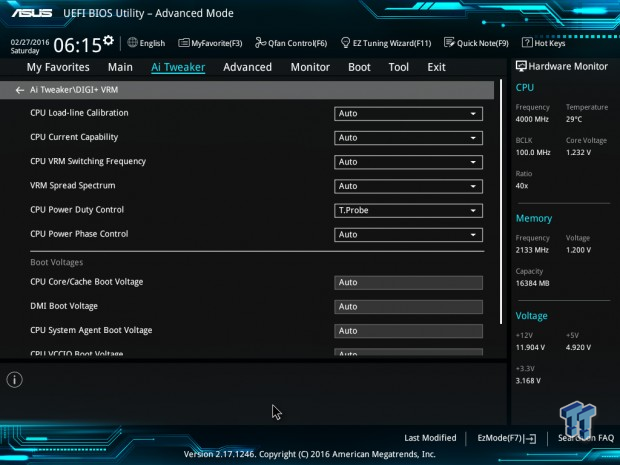Click the CPU temperature 29°C value
The height and width of the screenshot is (465, 620).
pos(574,119)
